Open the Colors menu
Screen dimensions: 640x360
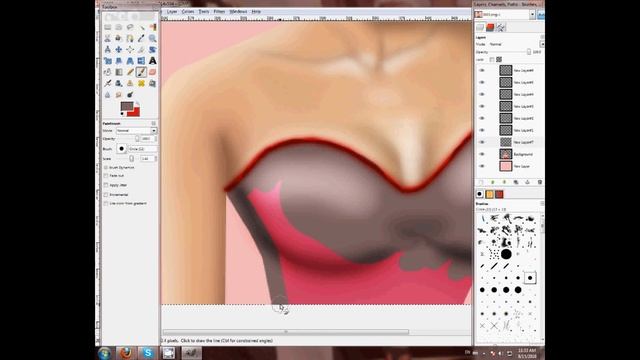[188, 12]
